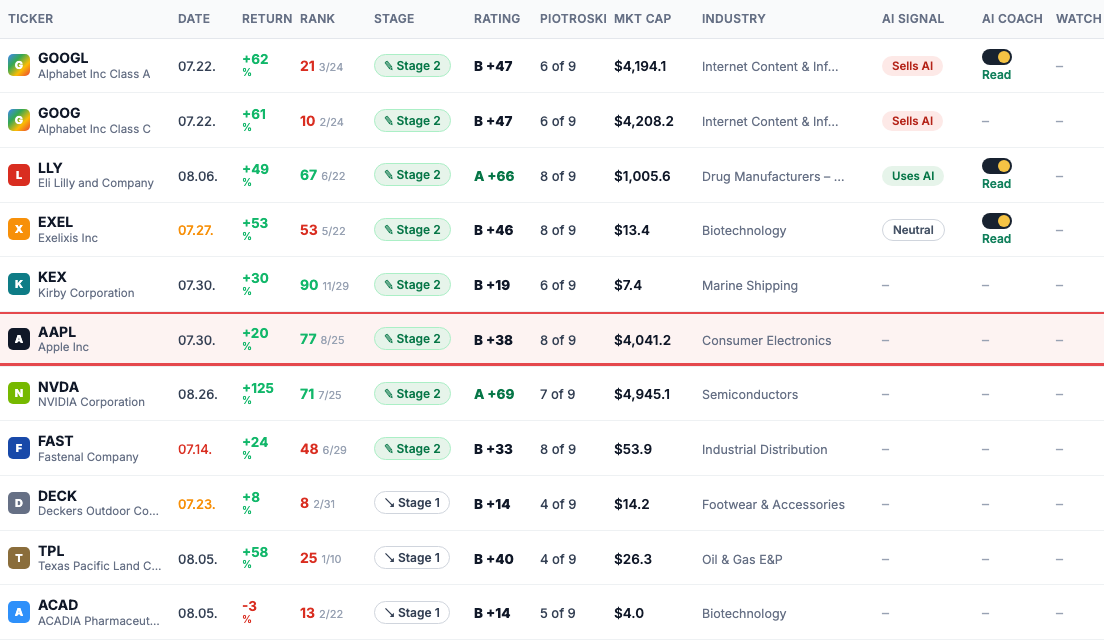Sort by the RETURN column header
1104x640 pixels.
pyautogui.click(x=267, y=19)
